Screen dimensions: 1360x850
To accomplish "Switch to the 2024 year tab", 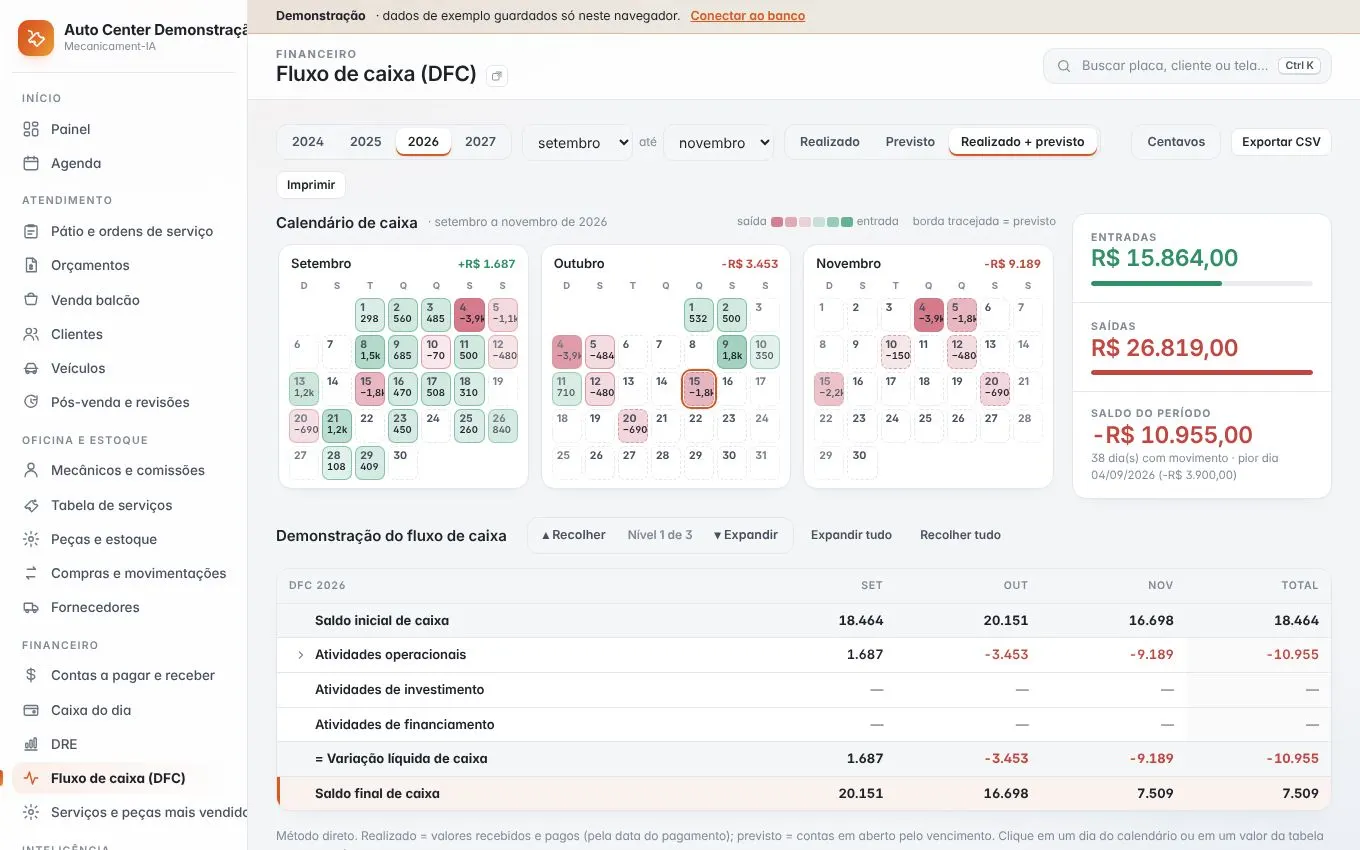I will pos(308,142).
